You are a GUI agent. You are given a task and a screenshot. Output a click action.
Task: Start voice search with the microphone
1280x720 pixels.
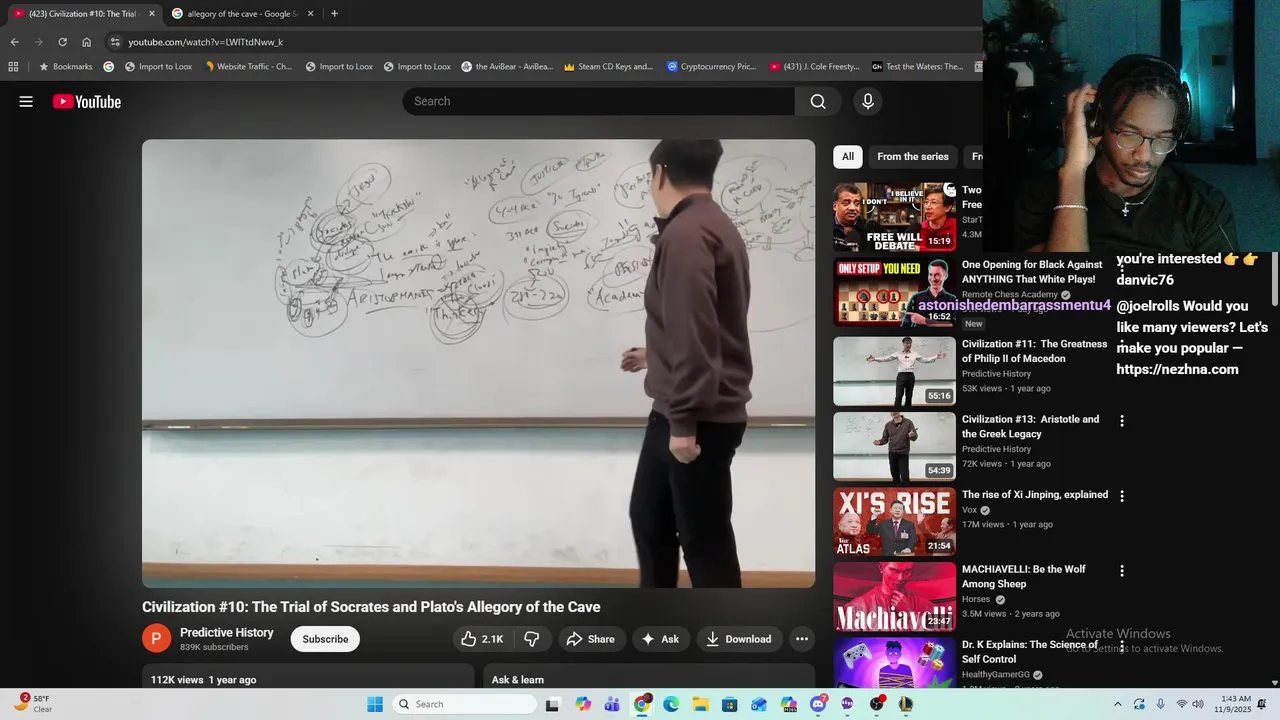coord(868,101)
